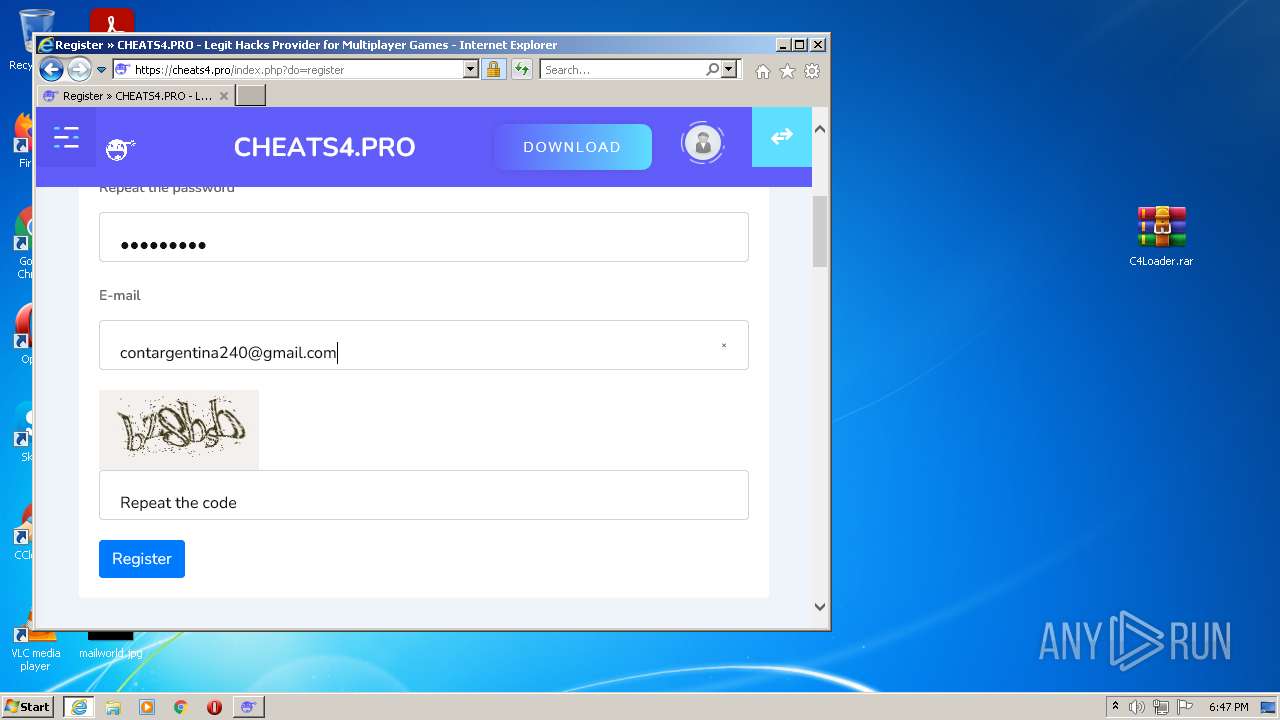Open the recent pages dropdown arrow

tap(101, 70)
